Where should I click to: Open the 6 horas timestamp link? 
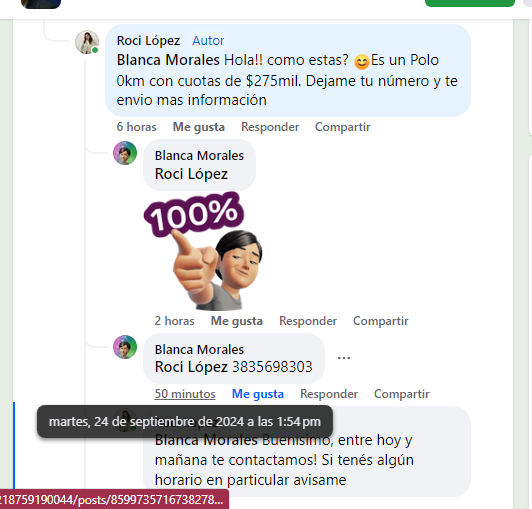click(136, 127)
